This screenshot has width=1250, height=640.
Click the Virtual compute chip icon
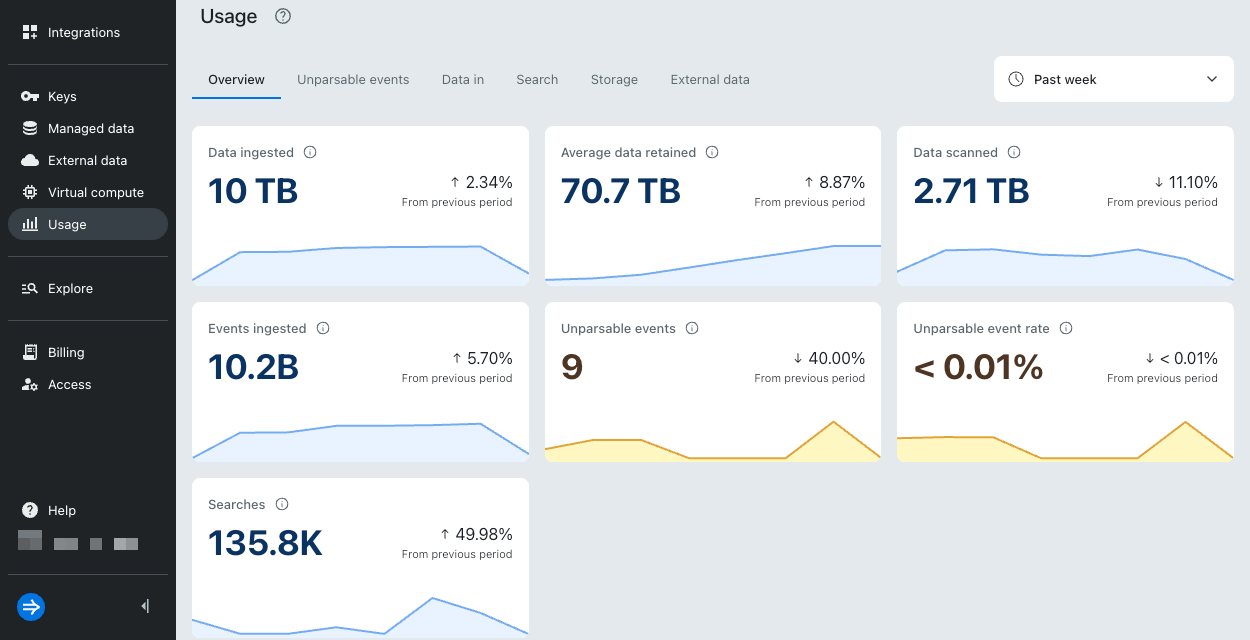[x=30, y=192]
